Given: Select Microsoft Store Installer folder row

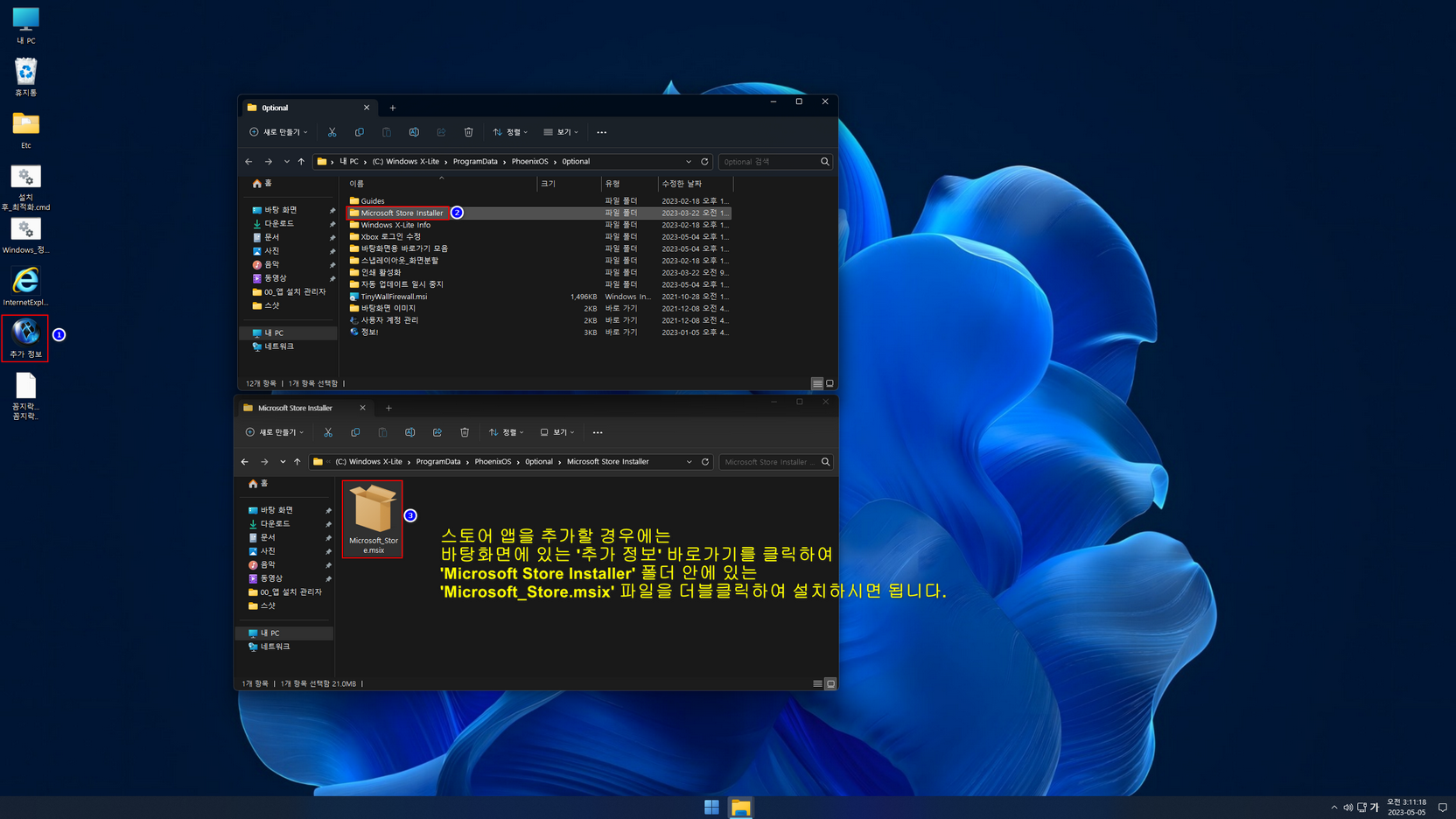Looking at the screenshot, I should point(539,213).
